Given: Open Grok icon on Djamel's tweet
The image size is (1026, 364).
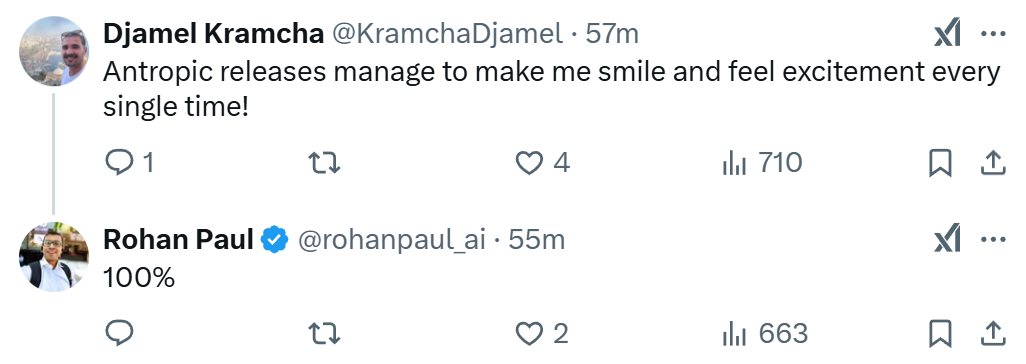Looking at the screenshot, I should pos(947,33).
